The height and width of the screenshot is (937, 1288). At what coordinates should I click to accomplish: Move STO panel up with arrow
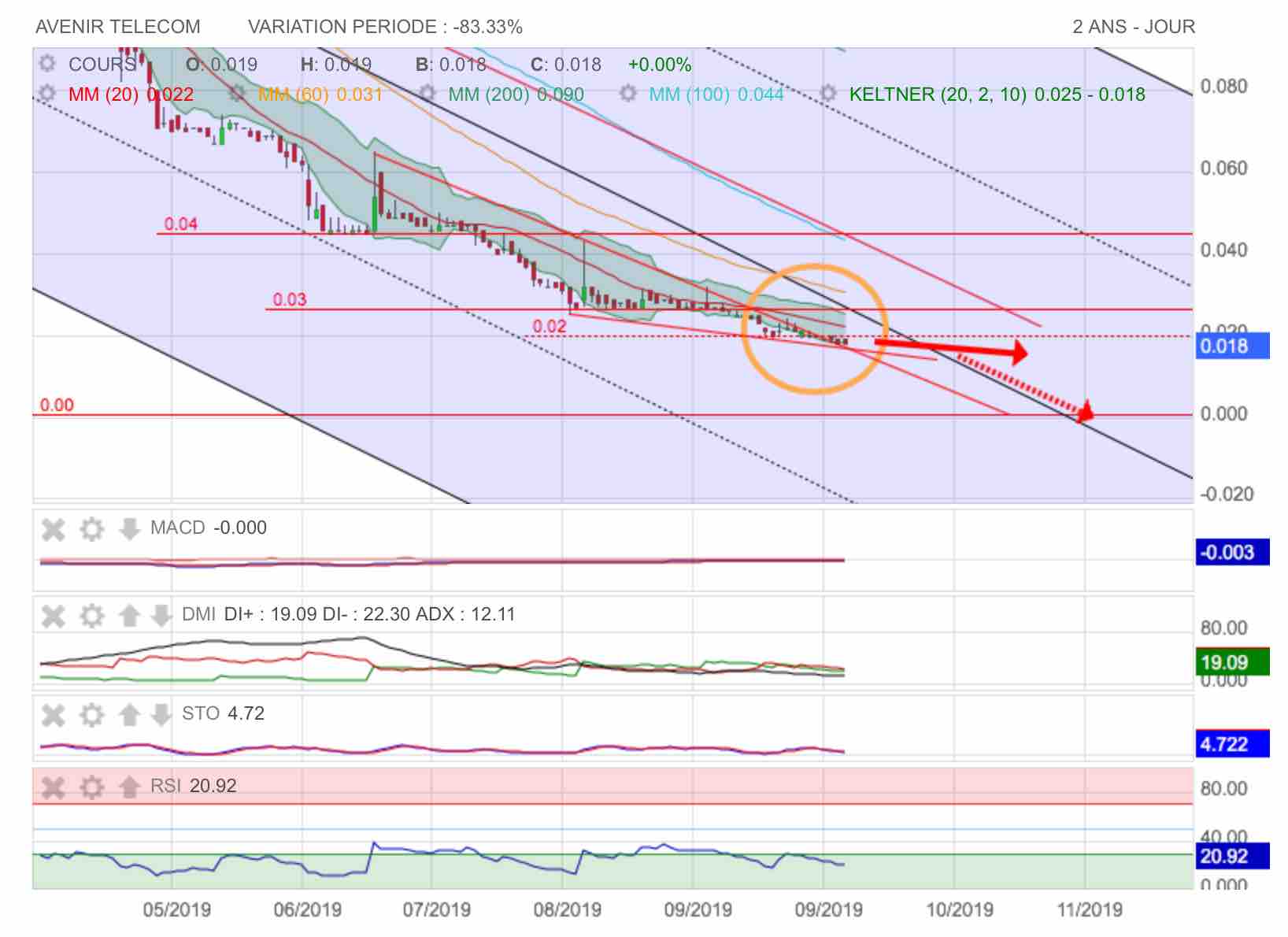(x=129, y=715)
